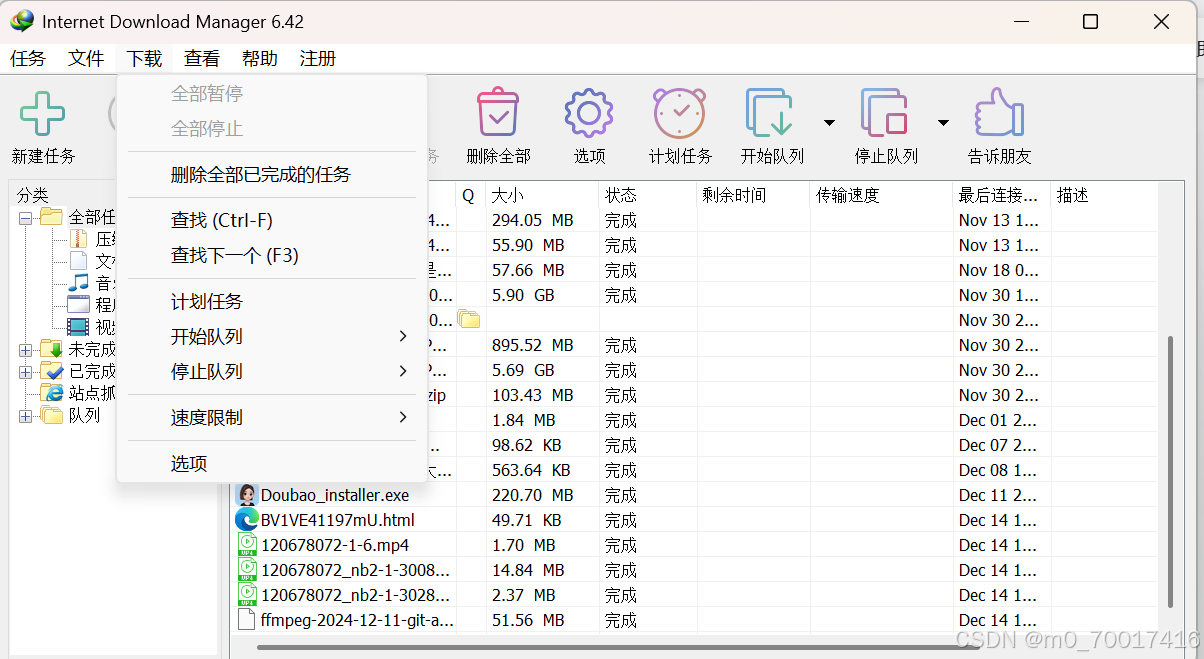Viewport: 1204px width, 659px height.
Task: Expand the Finished (已完成) tree node
Action: pos(25,371)
